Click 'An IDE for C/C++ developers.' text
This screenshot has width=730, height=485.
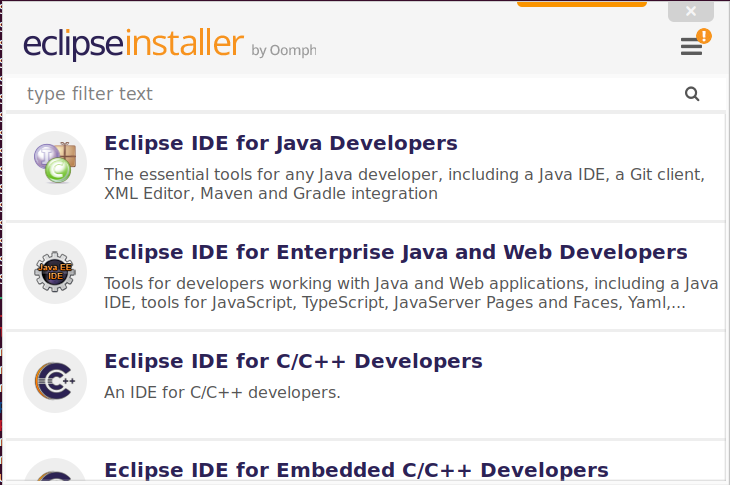pos(222,392)
